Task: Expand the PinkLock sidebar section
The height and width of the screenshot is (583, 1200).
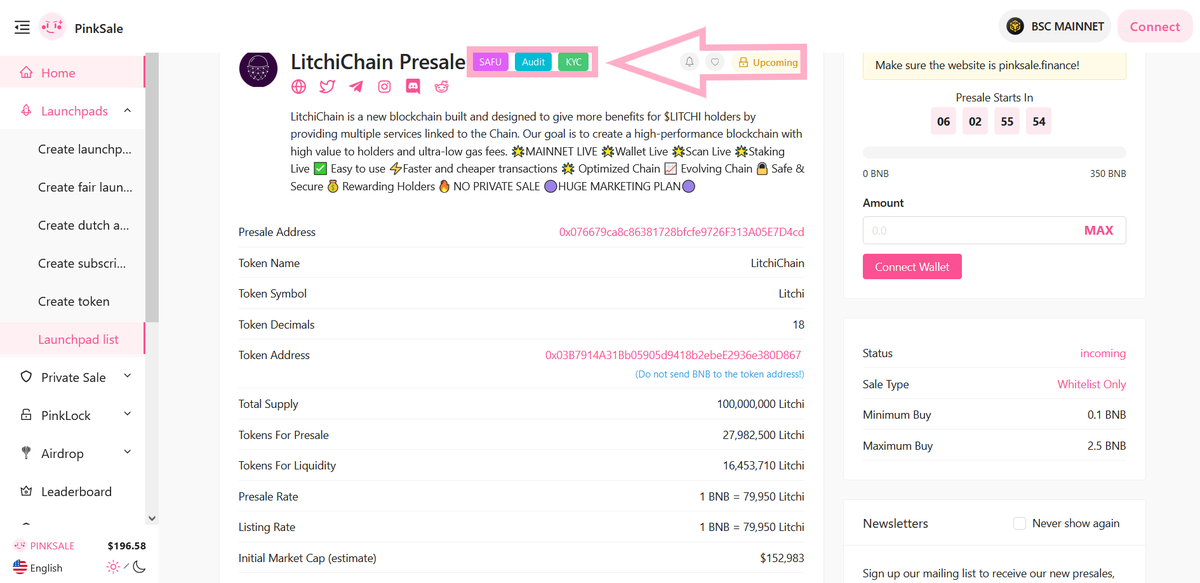Action: click(127, 415)
